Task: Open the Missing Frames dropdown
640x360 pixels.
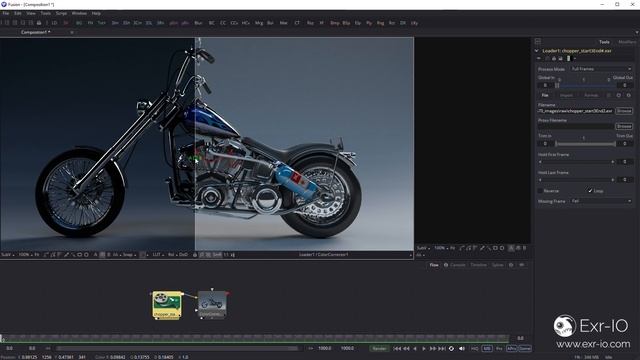Action: (x=601, y=201)
